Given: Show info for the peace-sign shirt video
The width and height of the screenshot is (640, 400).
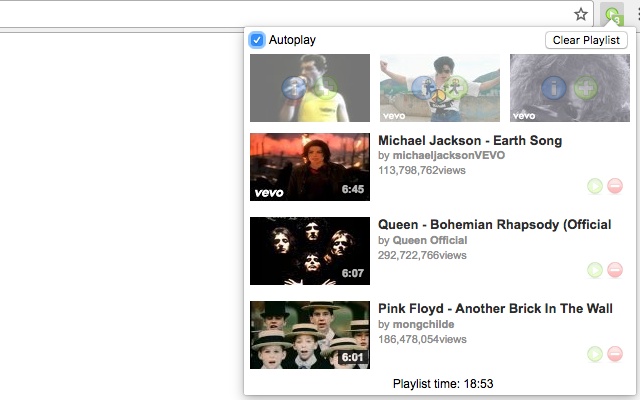Looking at the screenshot, I should [424, 87].
